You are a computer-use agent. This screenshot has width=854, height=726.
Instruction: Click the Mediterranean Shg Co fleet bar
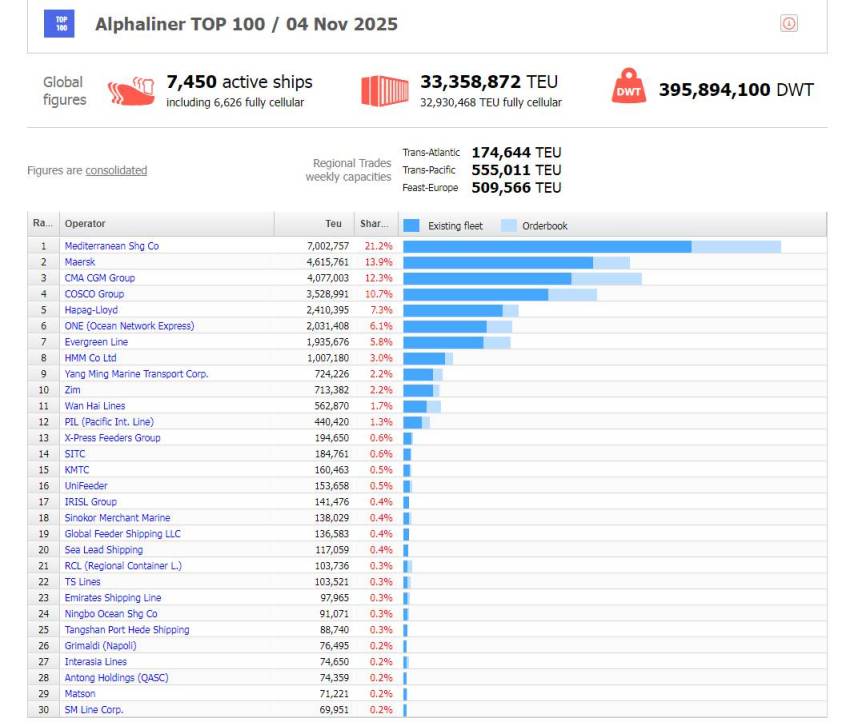click(x=547, y=246)
